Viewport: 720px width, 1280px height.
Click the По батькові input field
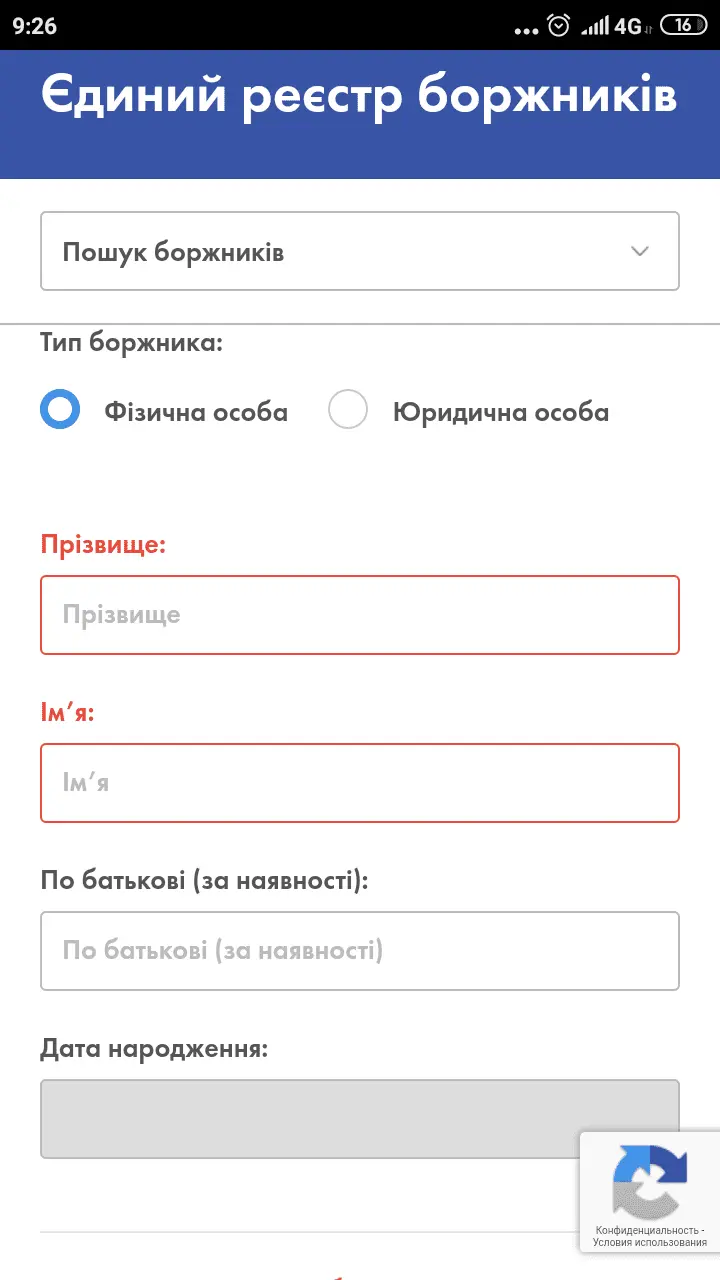coord(360,950)
